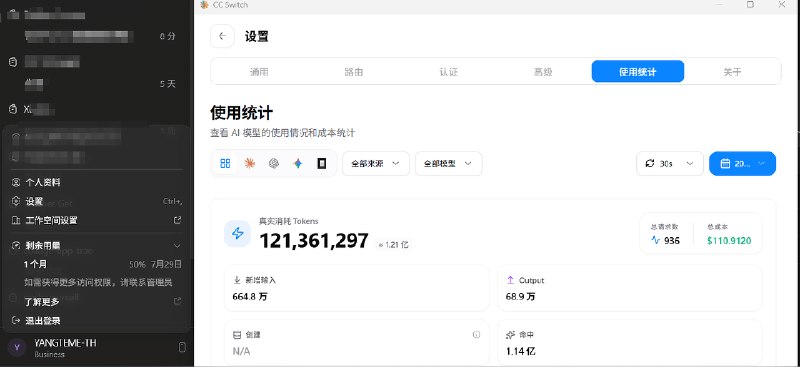
Task: Click the phone icon beside YANGTEME-TH
Action: tap(182, 348)
